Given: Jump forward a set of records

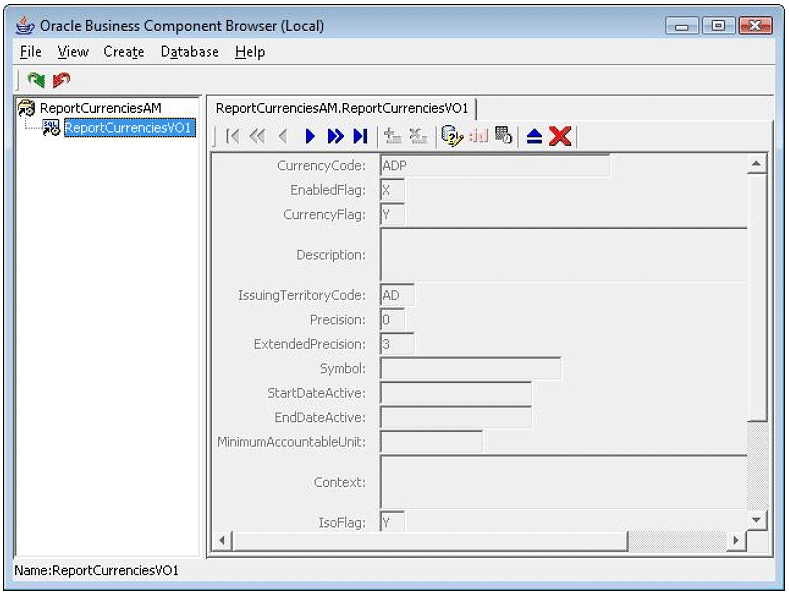Looking at the screenshot, I should (335, 136).
